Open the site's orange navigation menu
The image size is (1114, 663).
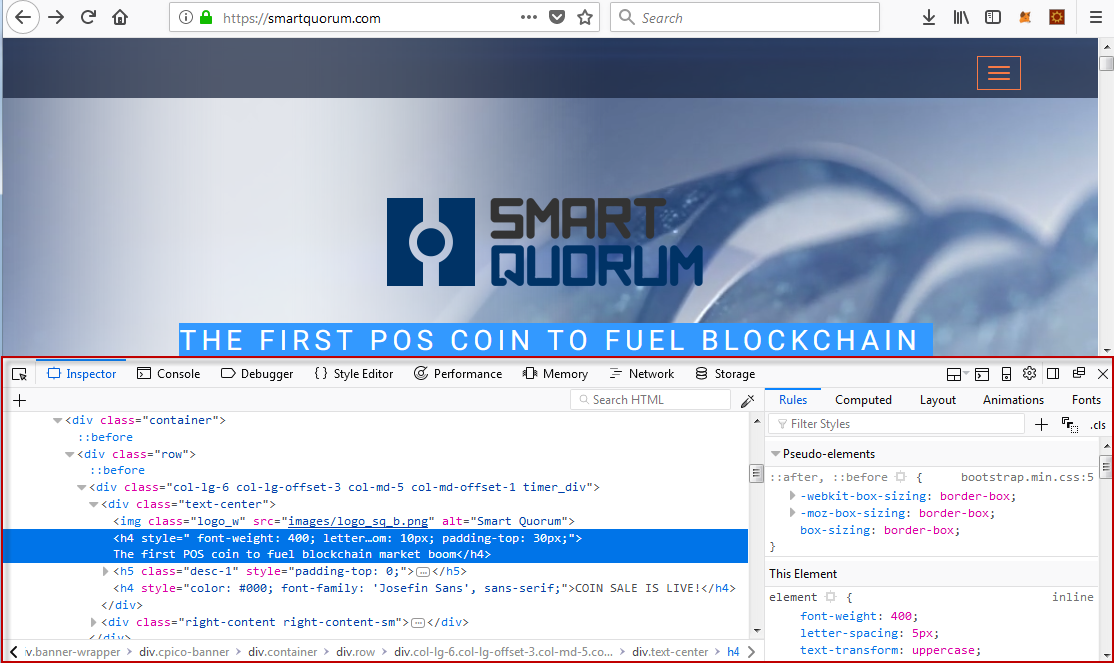click(998, 72)
